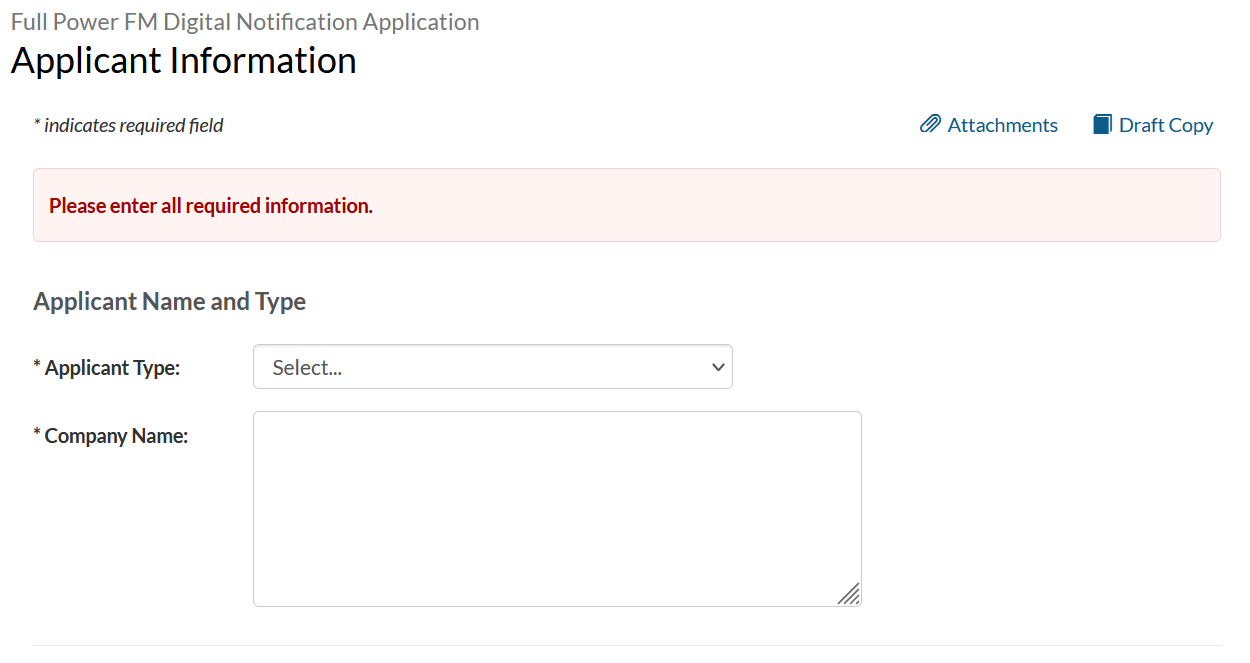Click the '* indicates required field' note
Screen dimensions: 1250x663
point(128,125)
